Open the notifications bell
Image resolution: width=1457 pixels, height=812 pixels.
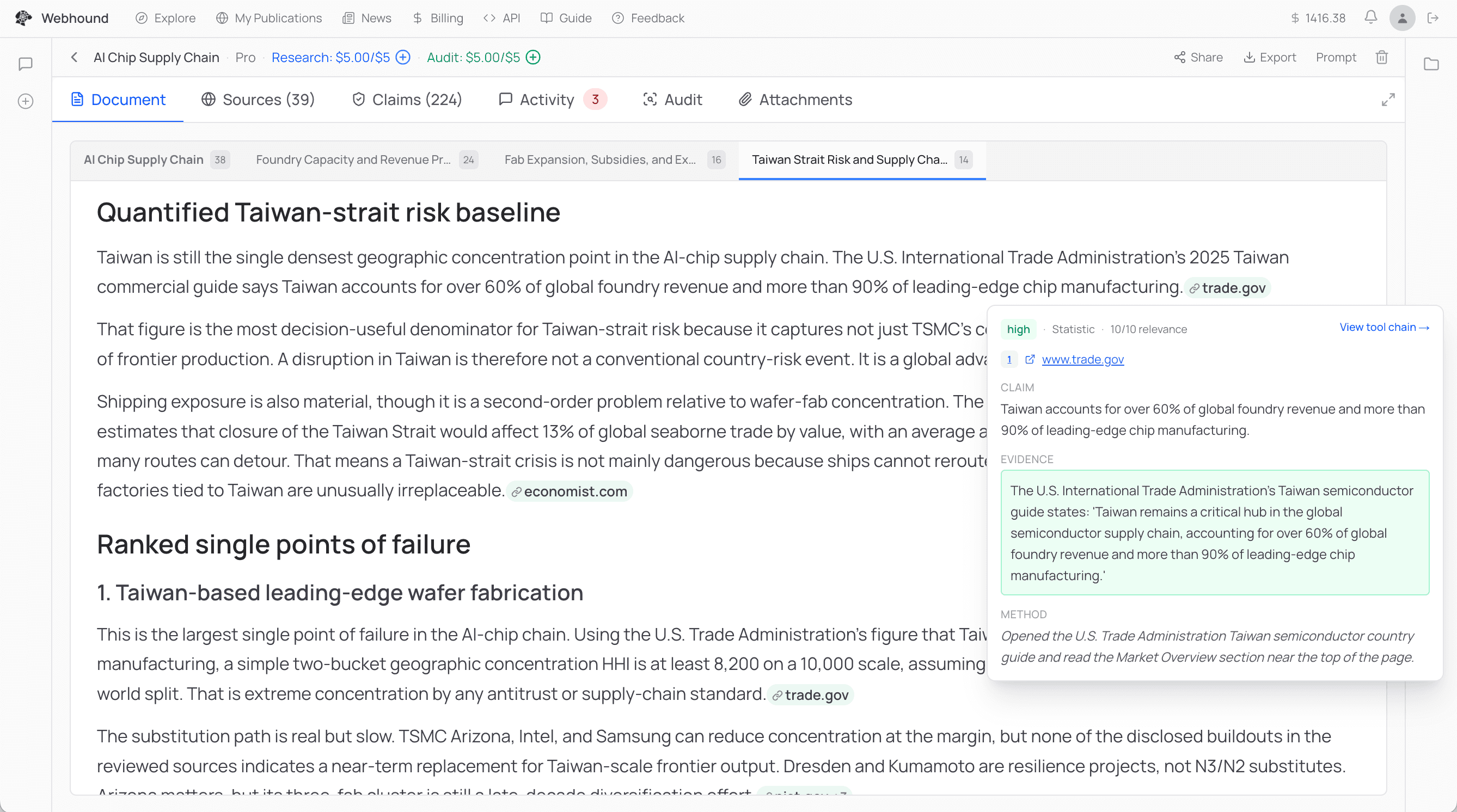click(1370, 17)
